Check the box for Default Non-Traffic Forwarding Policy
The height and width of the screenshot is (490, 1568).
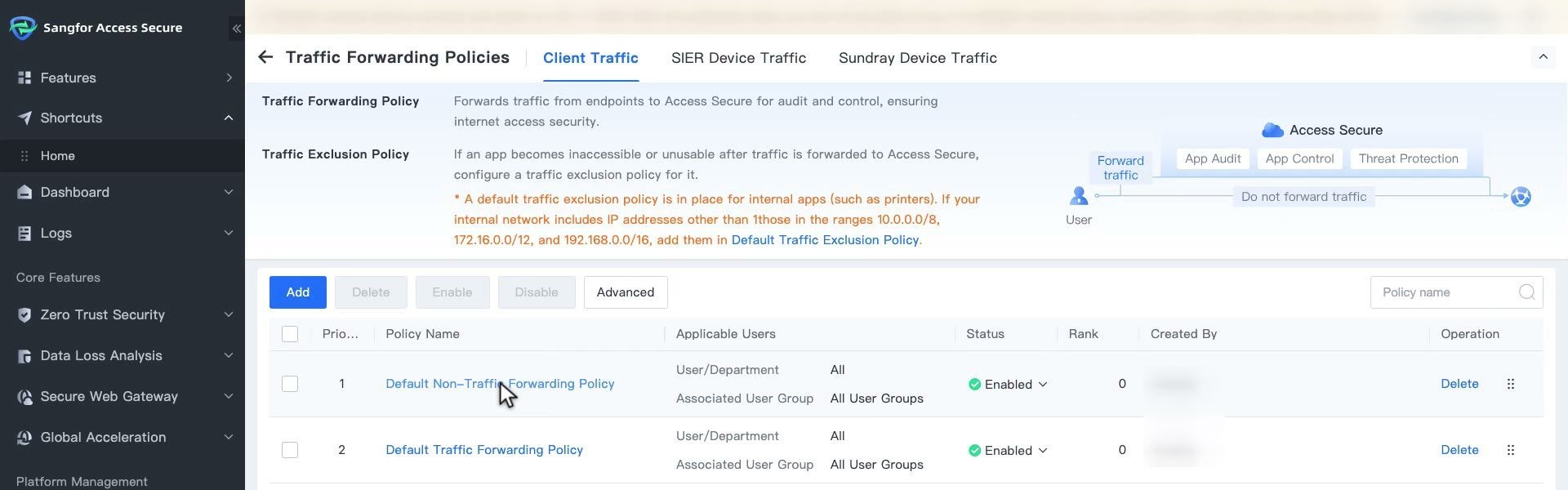pyautogui.click(x=290, y=384)
